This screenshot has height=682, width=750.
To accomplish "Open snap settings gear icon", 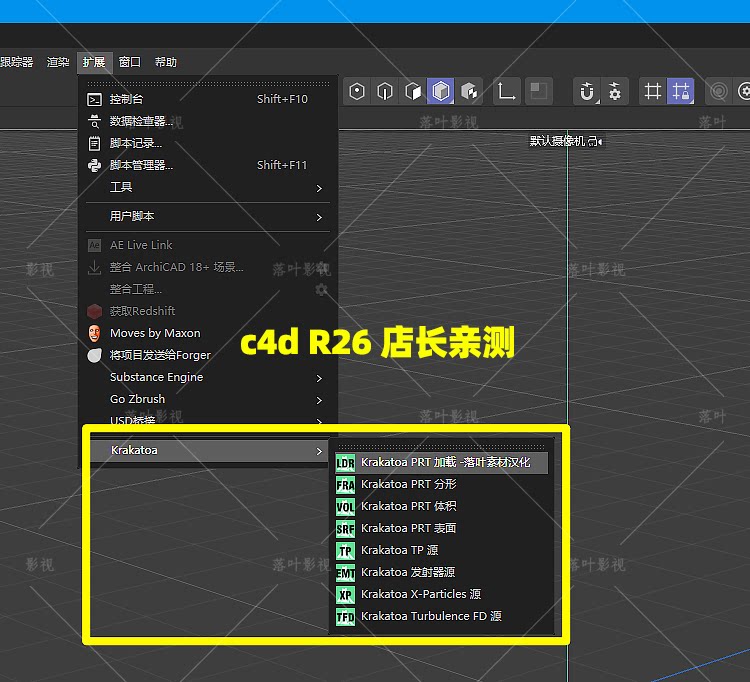I will point(615,91).
